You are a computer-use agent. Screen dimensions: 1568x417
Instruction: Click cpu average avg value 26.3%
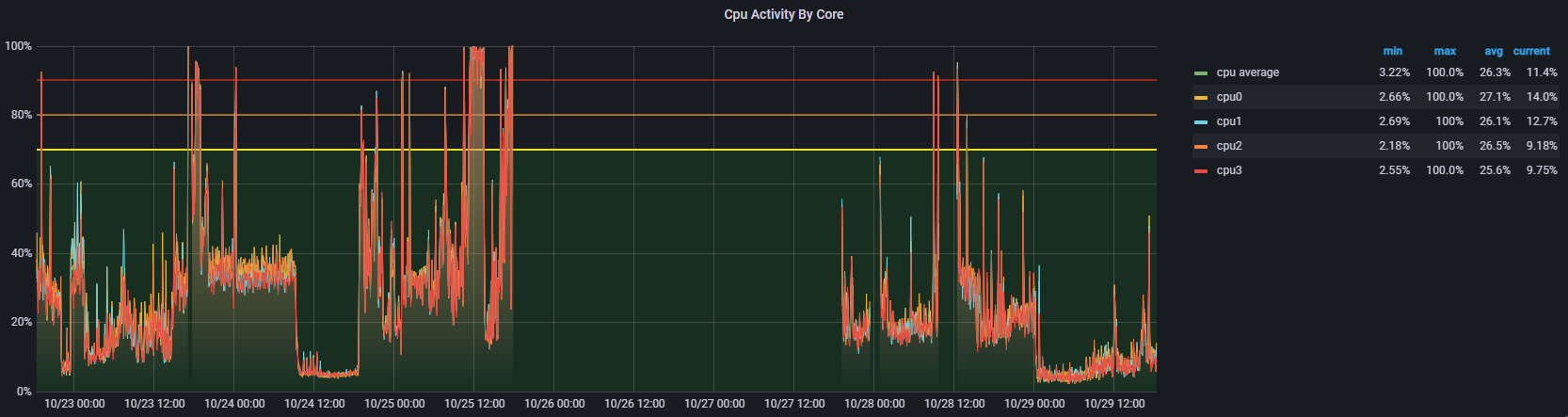tap(1495, 72)
